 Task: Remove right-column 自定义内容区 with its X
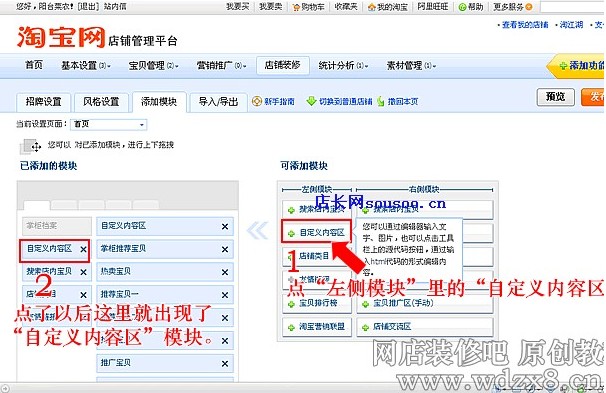tap(225, 227)
